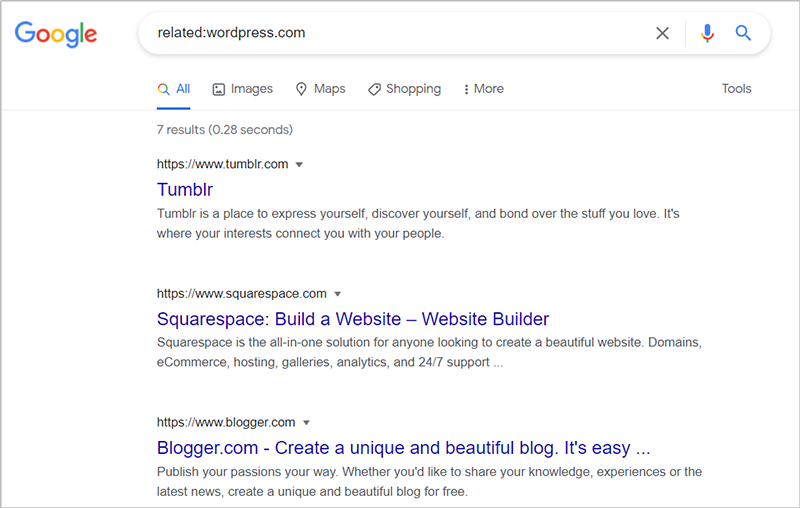Open the Blogger.com result title
800x508 pixels.
403,448
